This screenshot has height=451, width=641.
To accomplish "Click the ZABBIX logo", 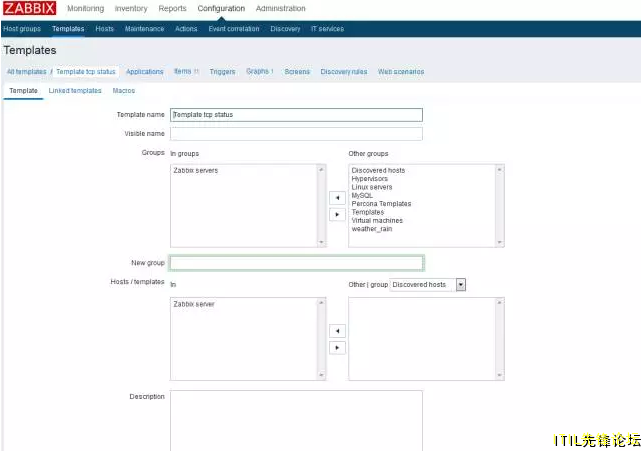I will [29, 8].
